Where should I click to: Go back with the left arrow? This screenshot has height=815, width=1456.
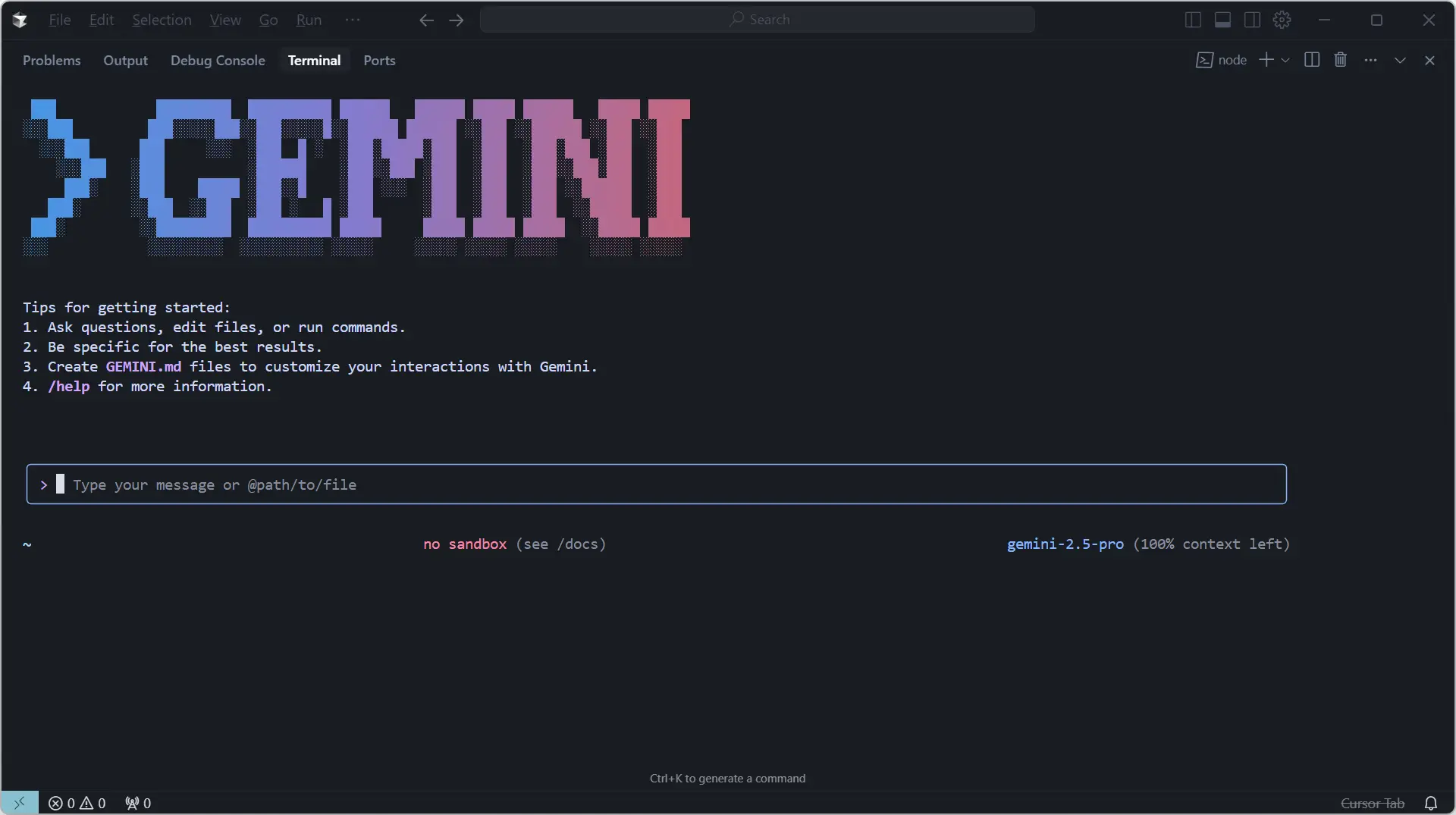click(426, 20)
